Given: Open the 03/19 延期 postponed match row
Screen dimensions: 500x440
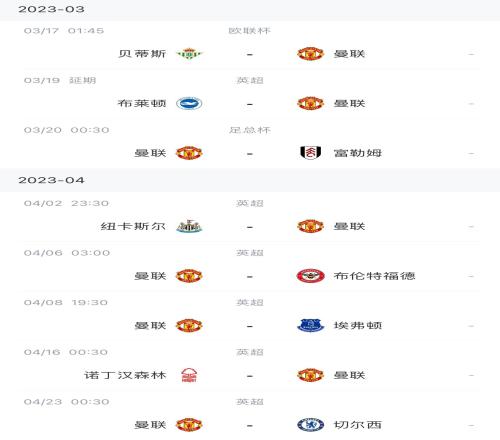Looking at the screenshot, I should (250, 94).
